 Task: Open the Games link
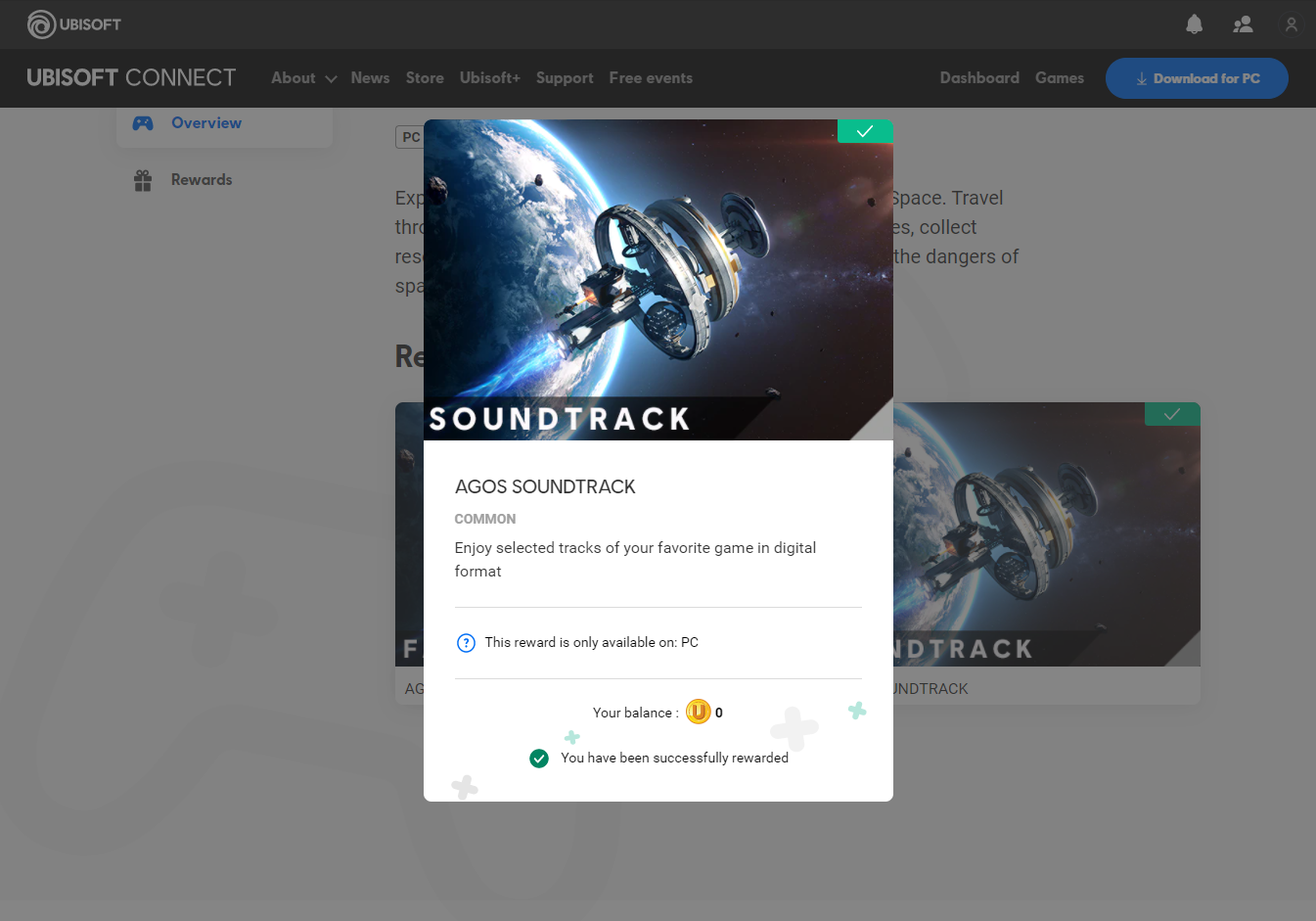click(1060, 77)
